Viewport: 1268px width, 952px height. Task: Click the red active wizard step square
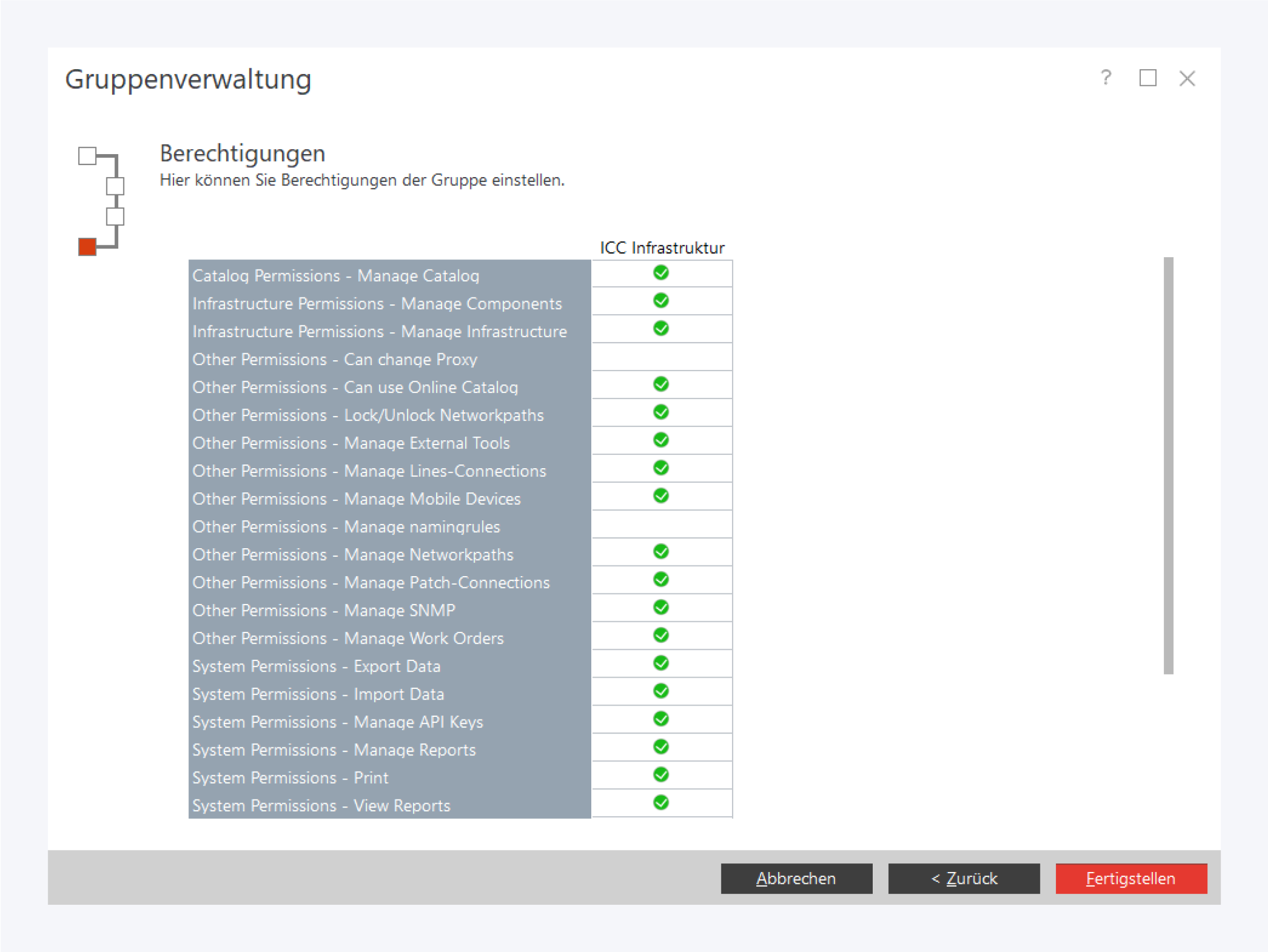[87, 246]
